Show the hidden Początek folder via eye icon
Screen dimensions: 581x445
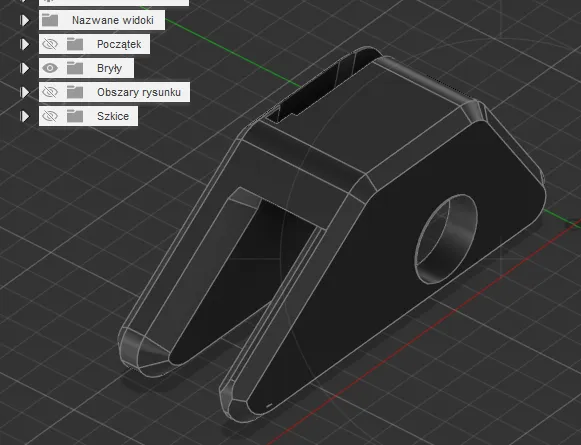50,44
